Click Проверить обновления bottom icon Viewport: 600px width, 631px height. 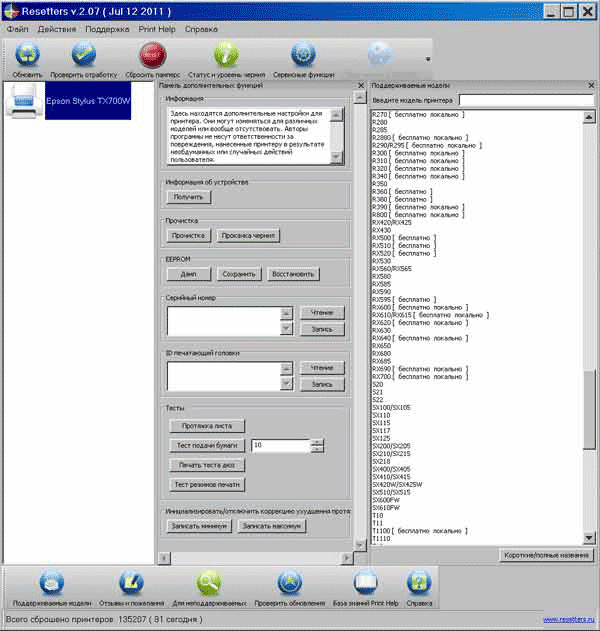[x=289, y=583]
